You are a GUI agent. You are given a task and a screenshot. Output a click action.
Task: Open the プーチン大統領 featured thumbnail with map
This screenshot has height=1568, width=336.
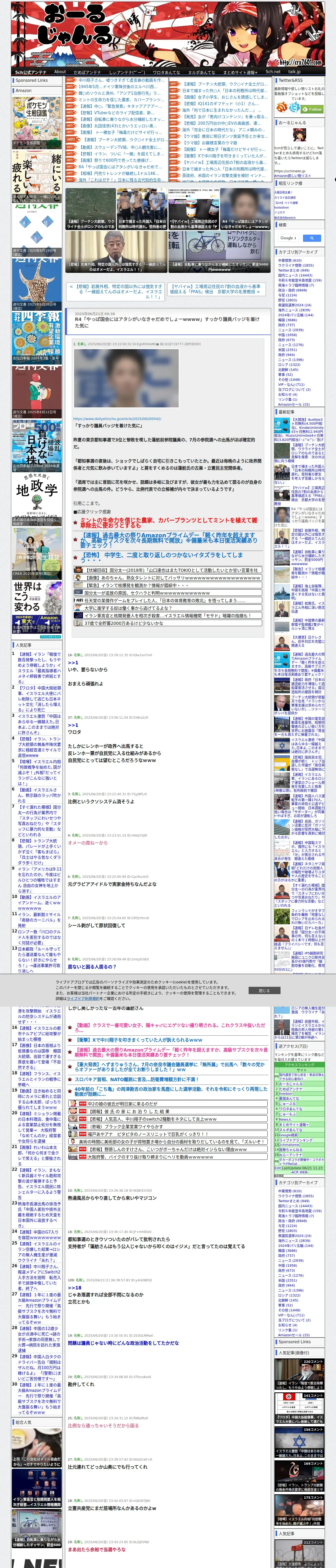pos(90,209)
